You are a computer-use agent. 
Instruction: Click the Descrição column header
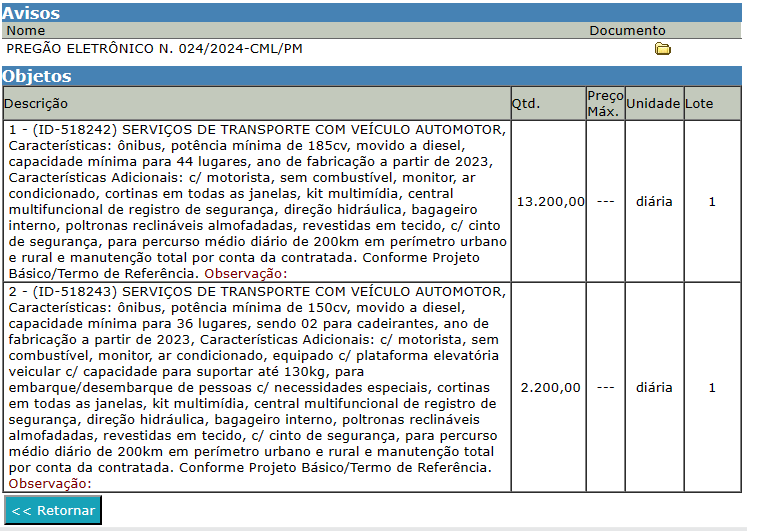(37, 103)
